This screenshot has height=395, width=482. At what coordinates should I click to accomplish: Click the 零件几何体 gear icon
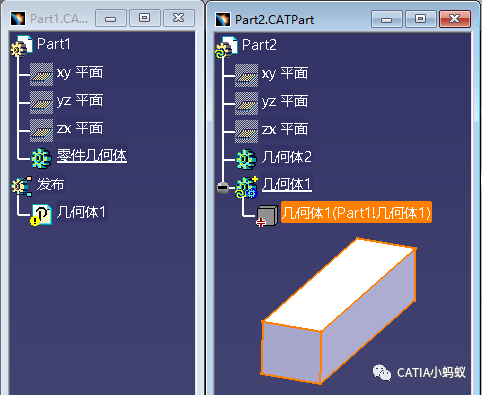click(41, 158)
